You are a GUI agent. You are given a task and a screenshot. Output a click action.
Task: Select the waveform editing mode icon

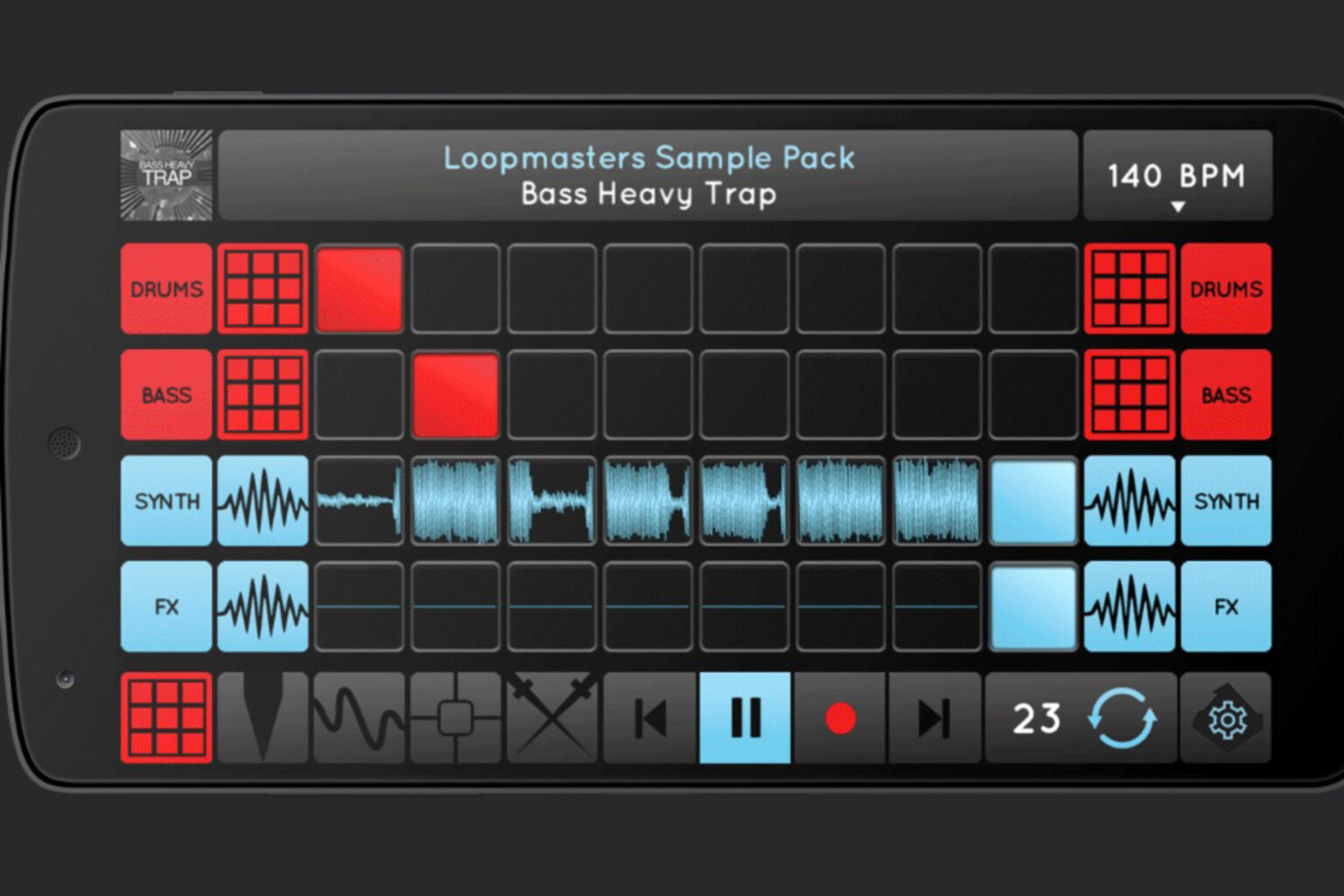pos(359,719)
